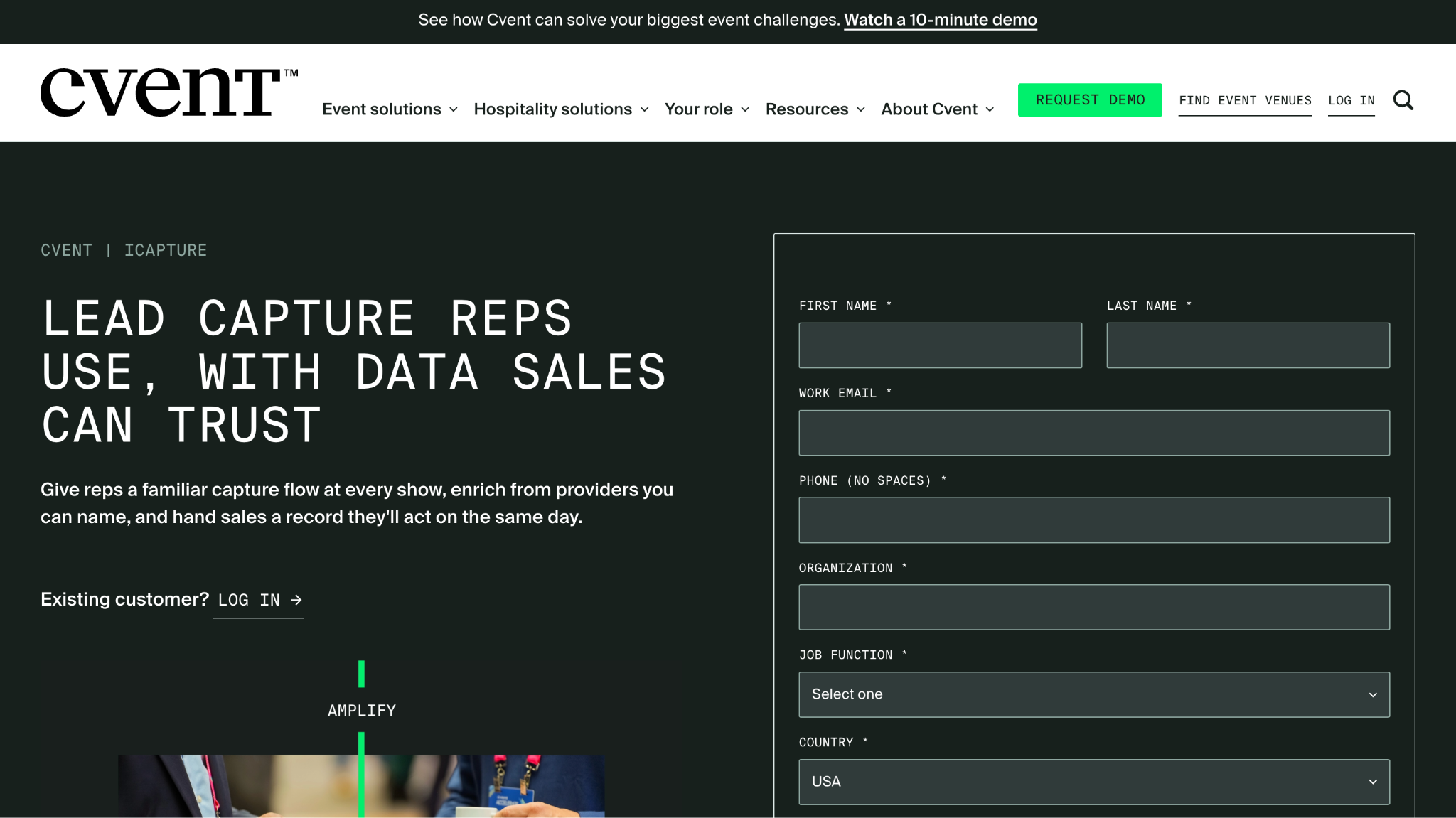Screen dimensions: 1456x818
Task: Open the Event solutions menu
Action: point(390,109)
